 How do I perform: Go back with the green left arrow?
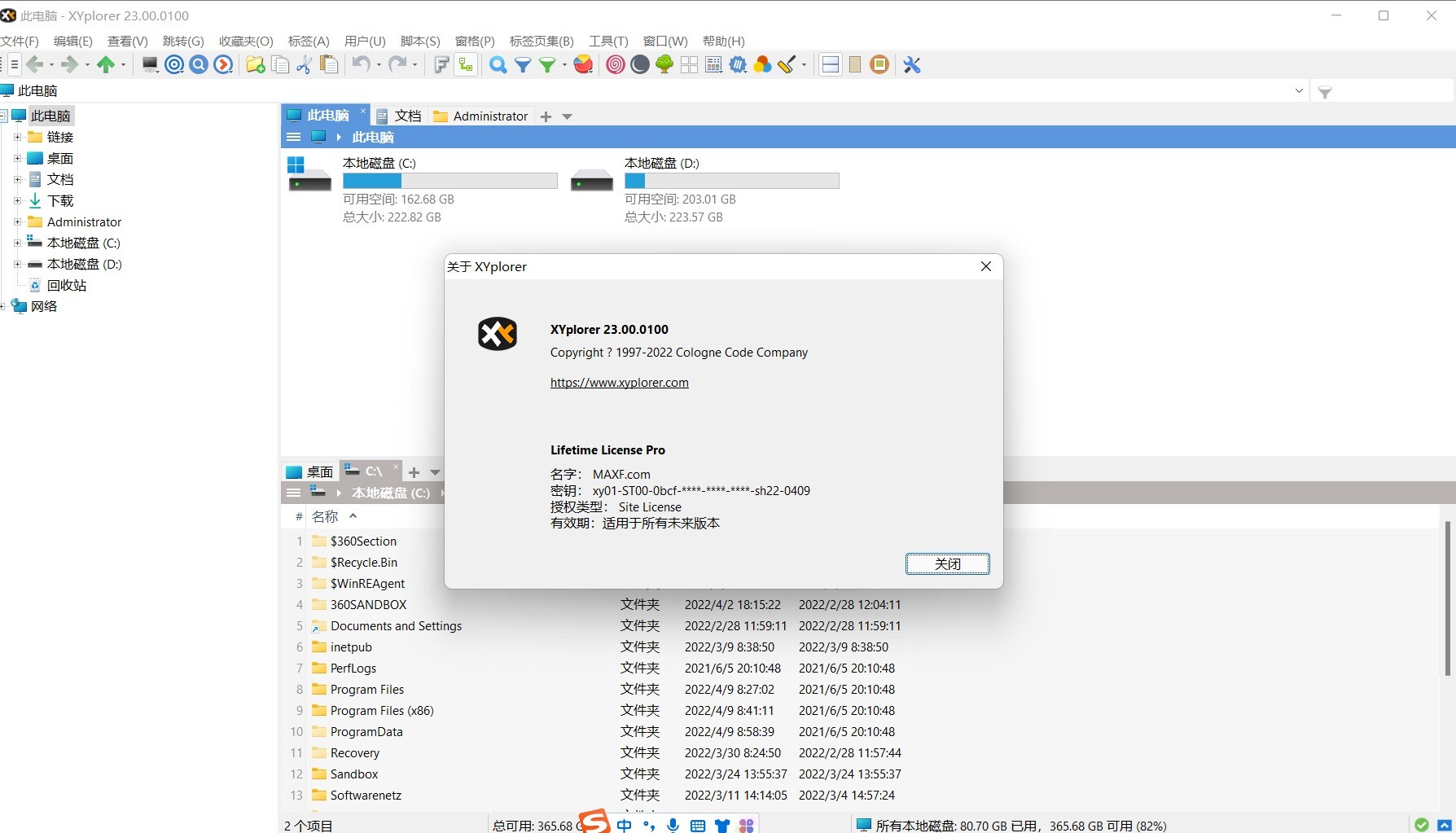point(34,65)
